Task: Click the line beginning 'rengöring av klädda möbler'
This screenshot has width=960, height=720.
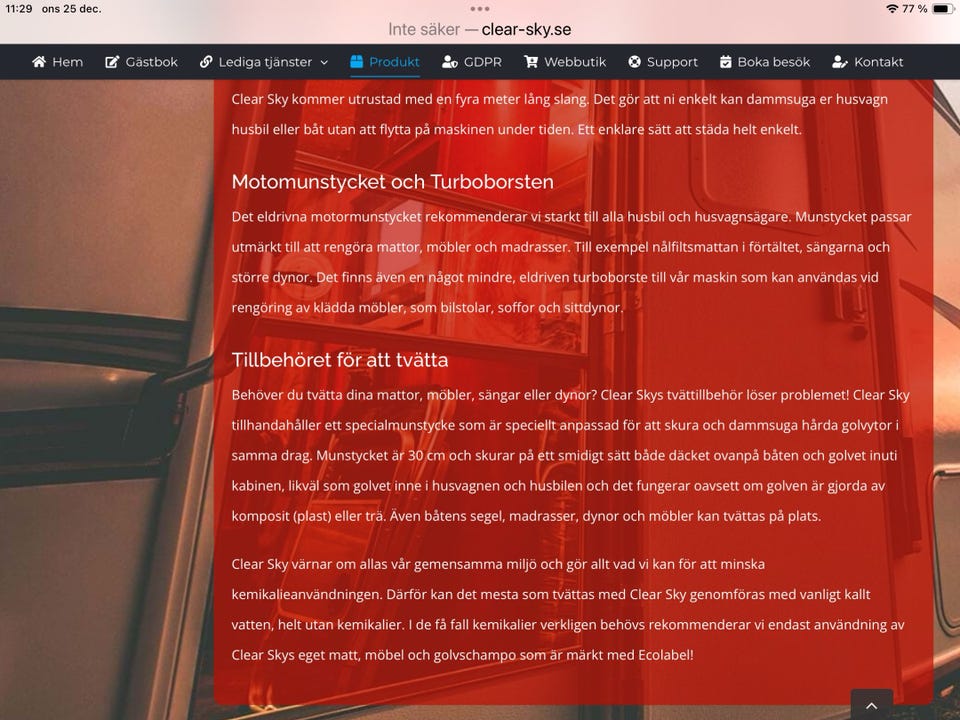Action: click(427, 307)
